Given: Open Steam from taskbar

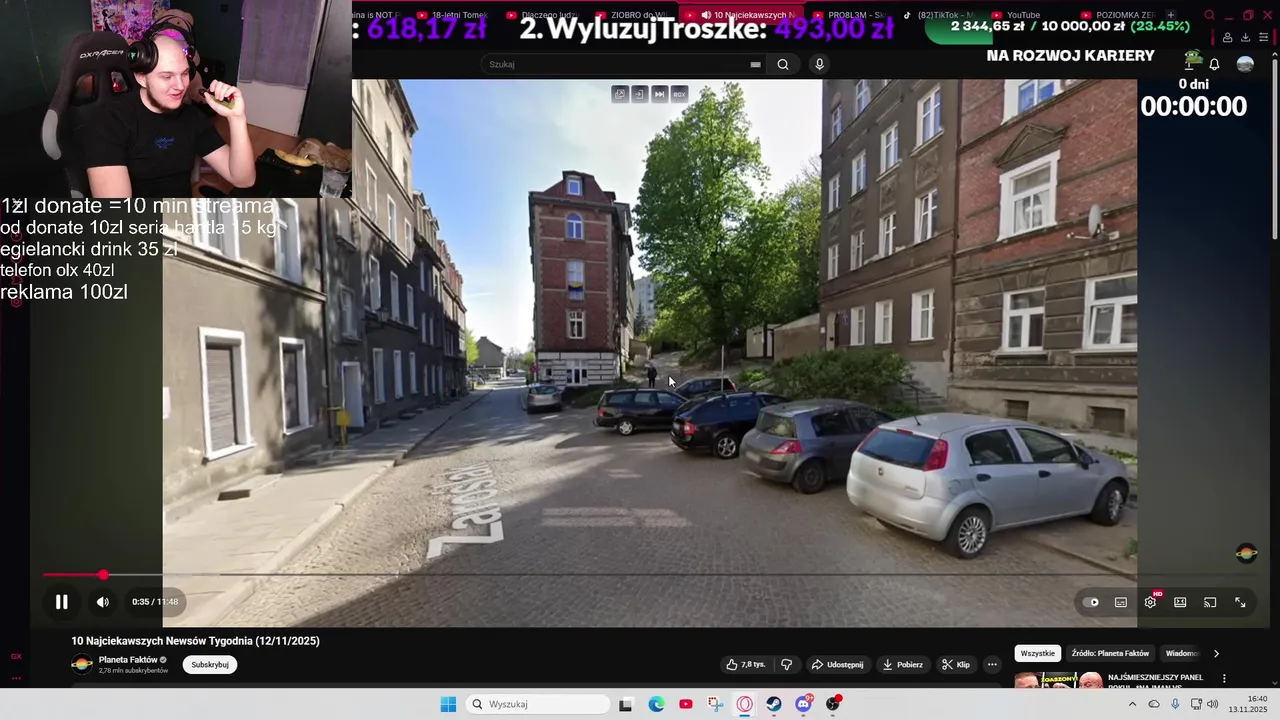Looking at the screenshot, I should (x=774, y=704).
